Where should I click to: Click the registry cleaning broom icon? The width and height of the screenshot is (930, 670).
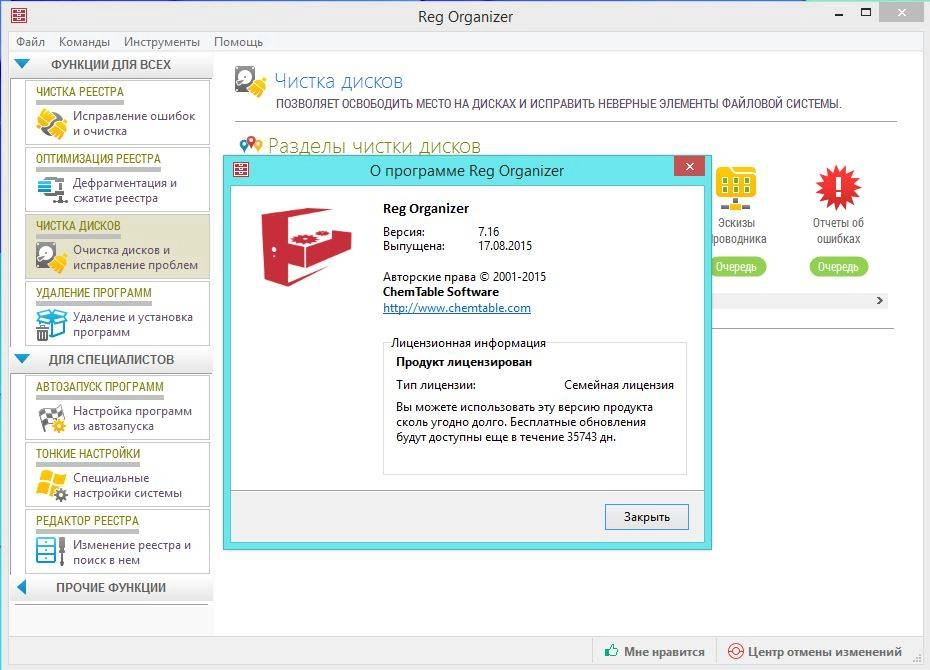click(52, 123)
